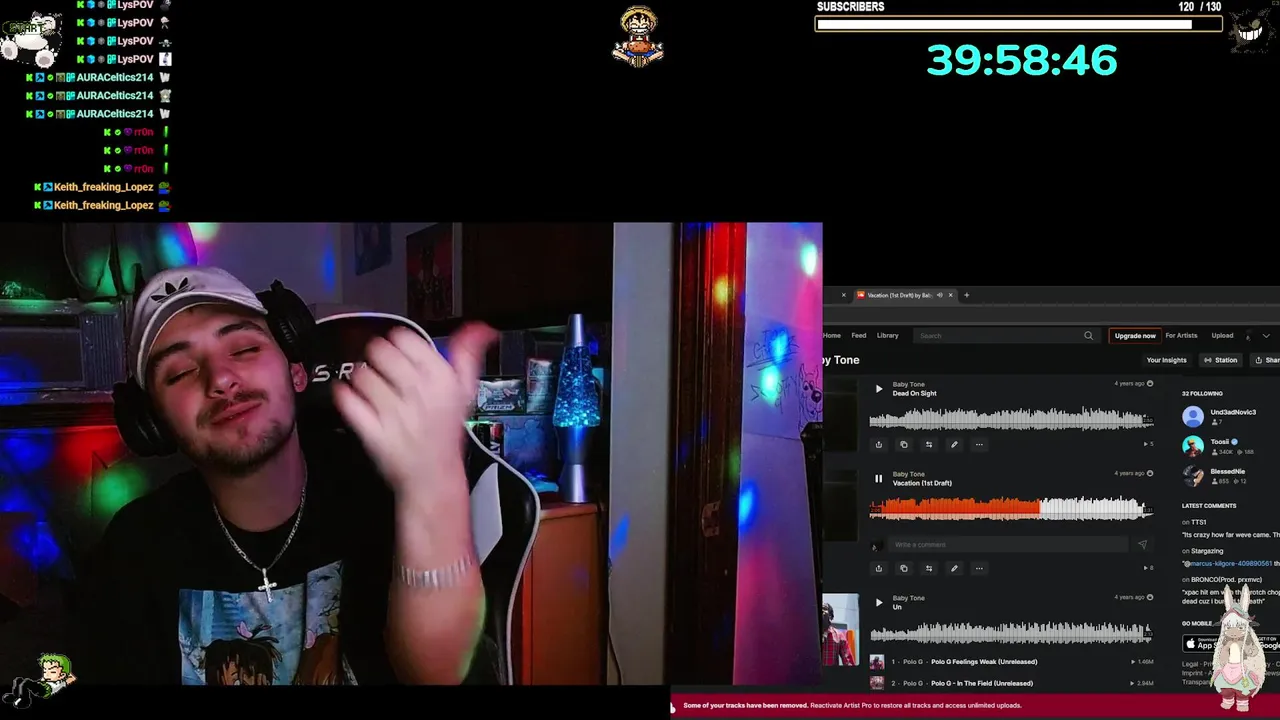Viewport: 1280px width, 720px height.
Task: Open the Feed page
Action: (x=858, y=335)
